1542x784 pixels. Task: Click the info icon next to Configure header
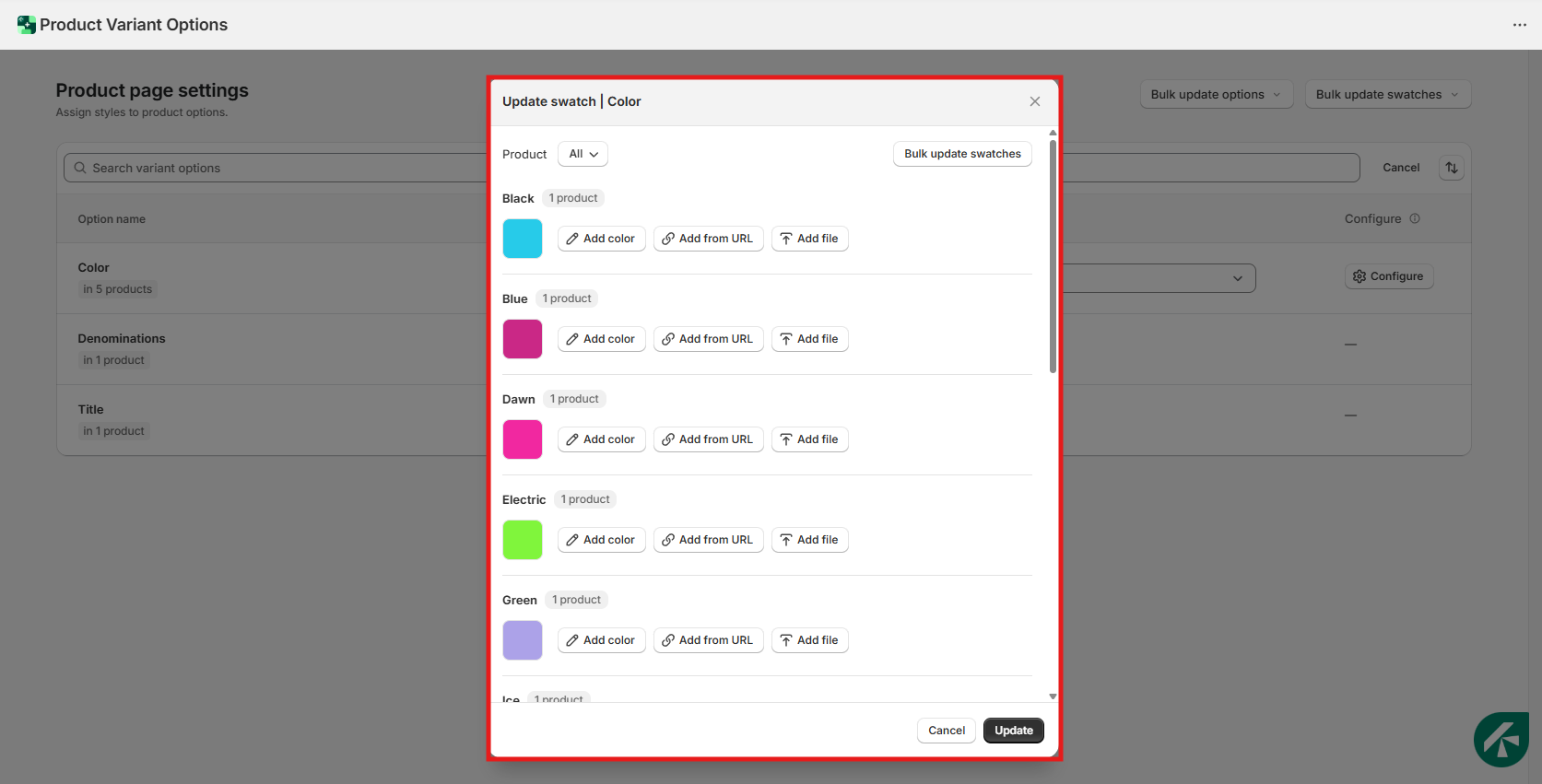pos(1415,219)
